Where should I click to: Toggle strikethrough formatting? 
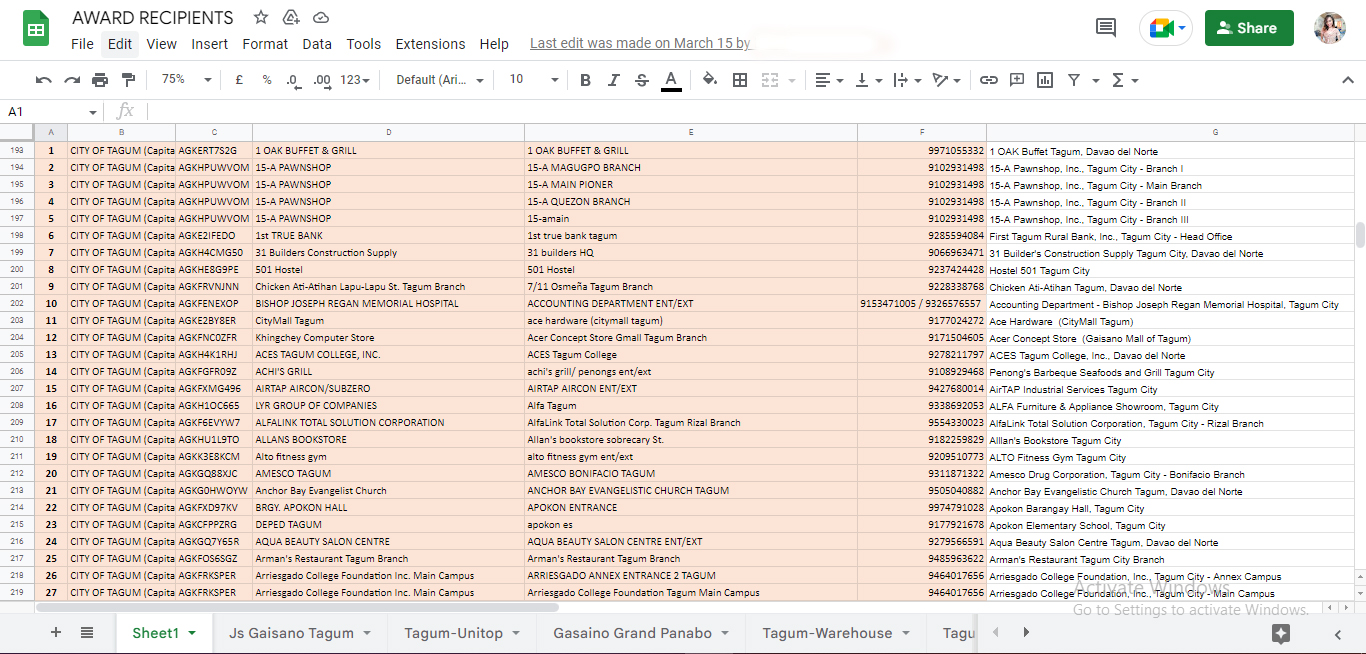click(x=642, y=80)
